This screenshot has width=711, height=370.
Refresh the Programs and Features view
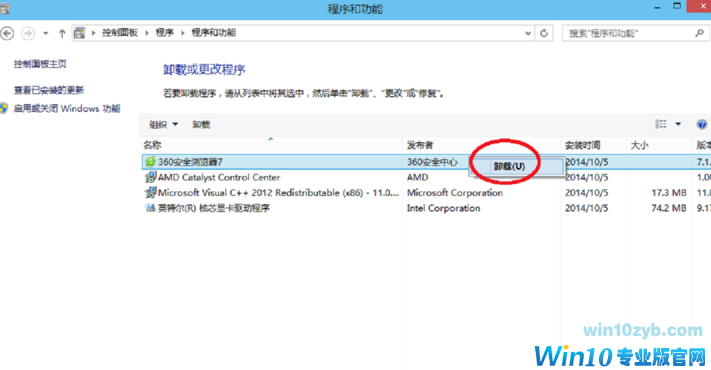click(544, 33)
